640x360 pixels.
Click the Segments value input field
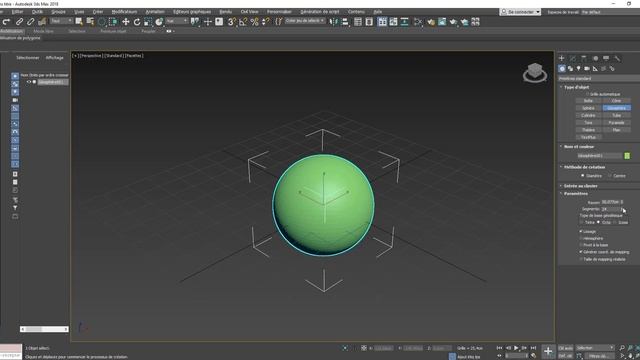(x=610, y=209)
